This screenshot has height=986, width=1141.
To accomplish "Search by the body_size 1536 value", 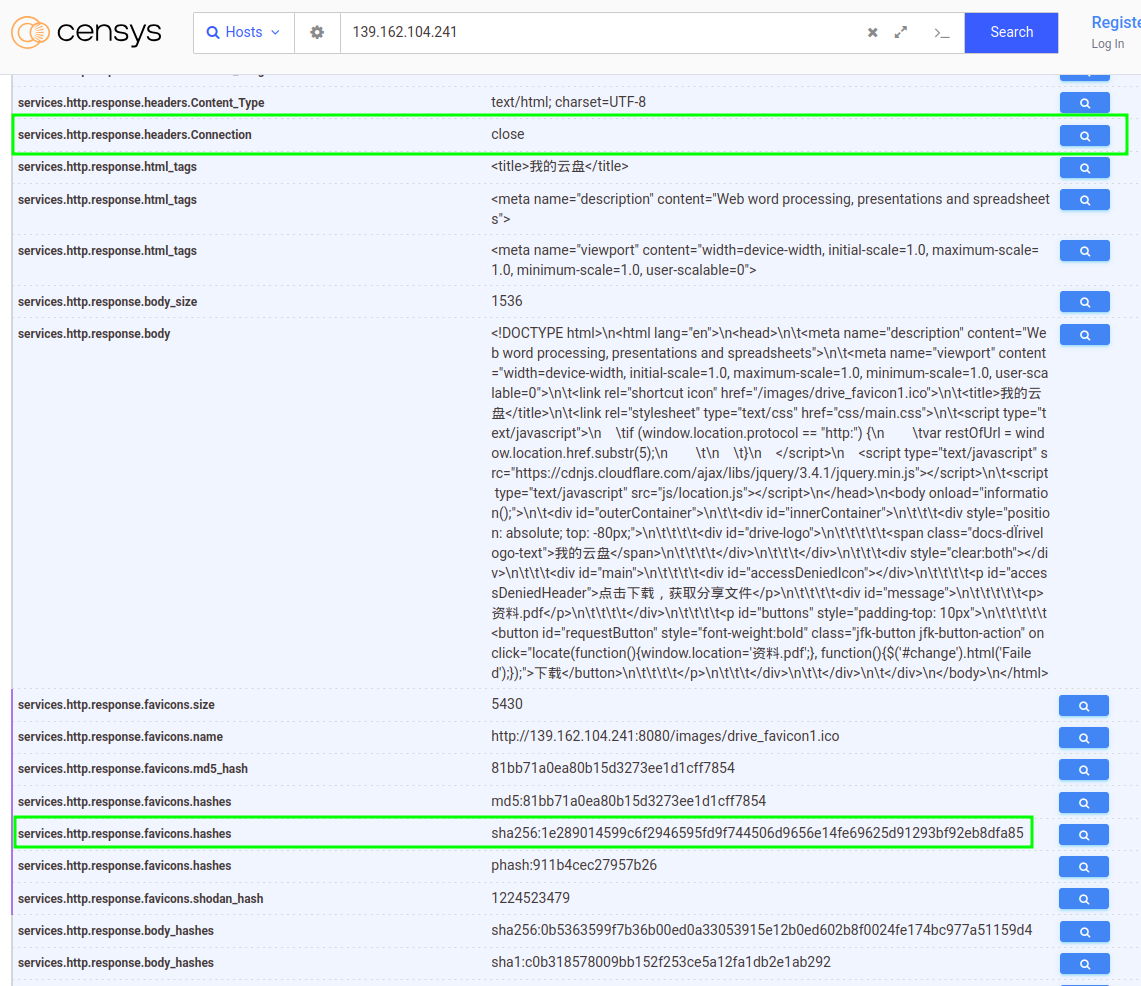I will tap(1084, 302).
